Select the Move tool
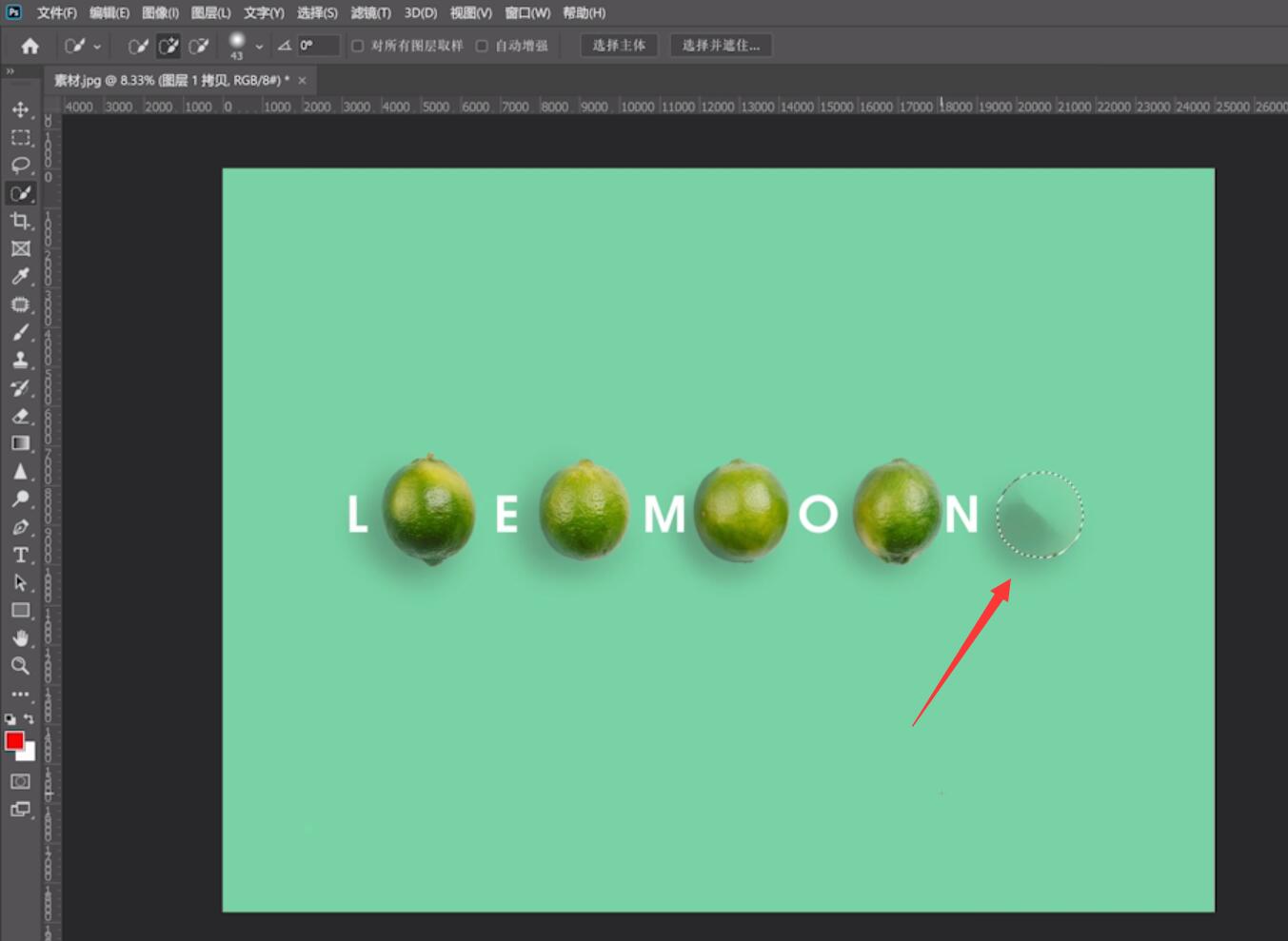The height and width of the screenshot is (941, 1288). coord(20,109)
